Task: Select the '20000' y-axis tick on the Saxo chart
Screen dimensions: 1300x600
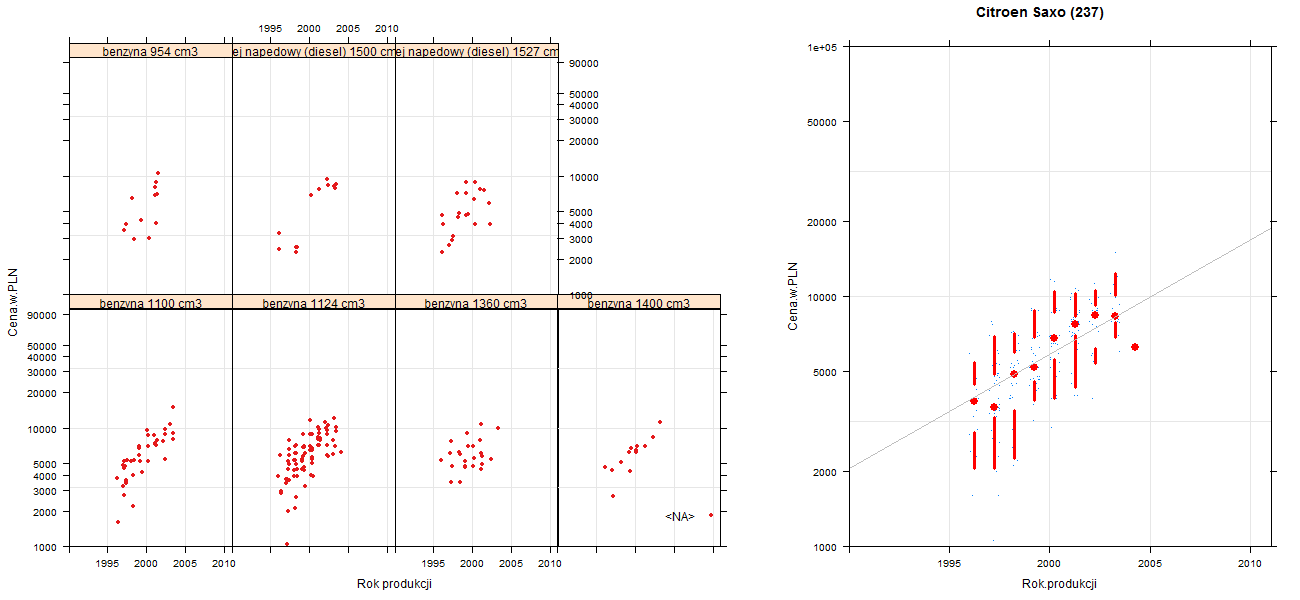Action: tap(824, 221)
